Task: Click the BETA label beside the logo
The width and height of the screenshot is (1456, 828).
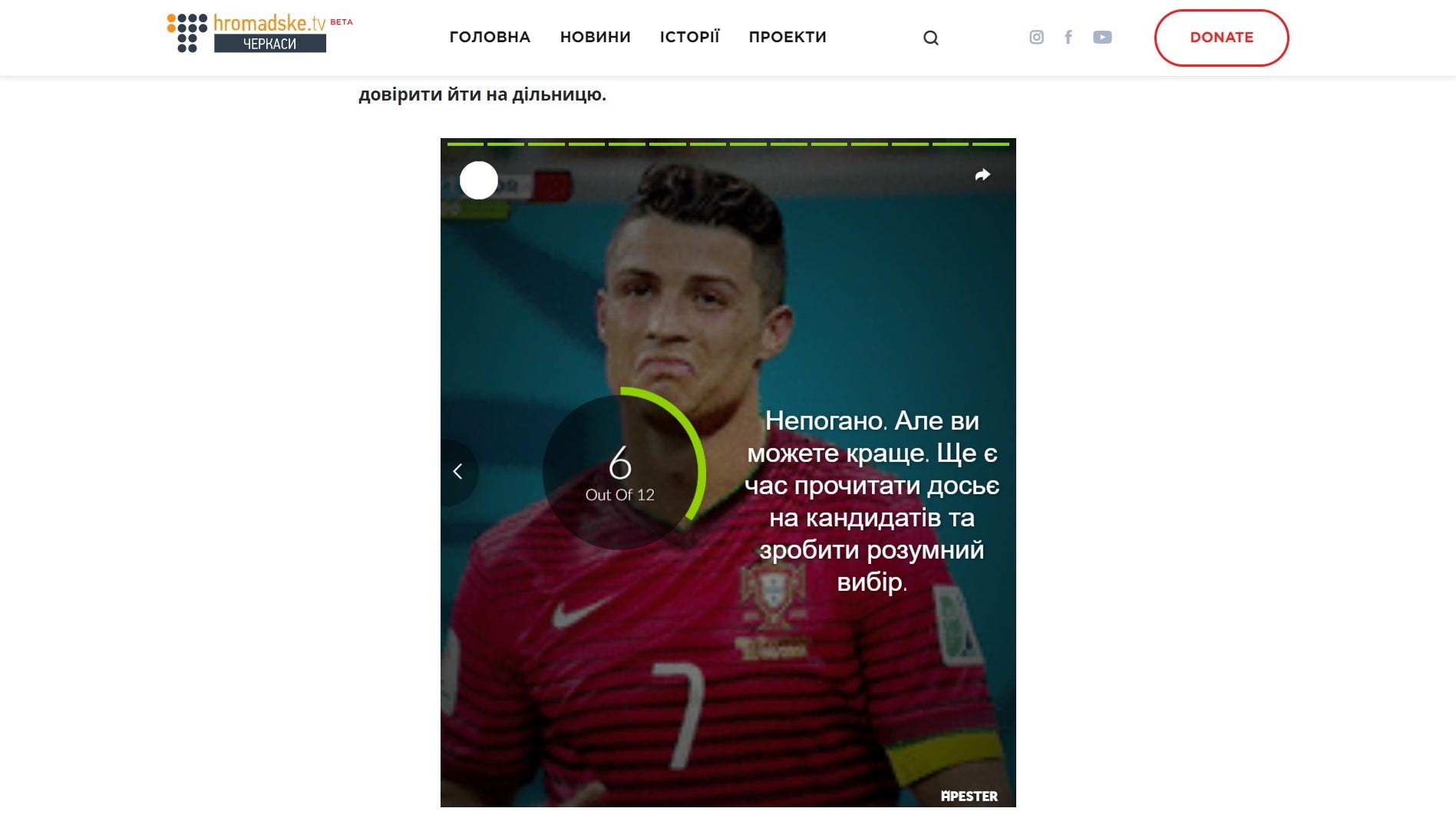Action: click(342, 22)
